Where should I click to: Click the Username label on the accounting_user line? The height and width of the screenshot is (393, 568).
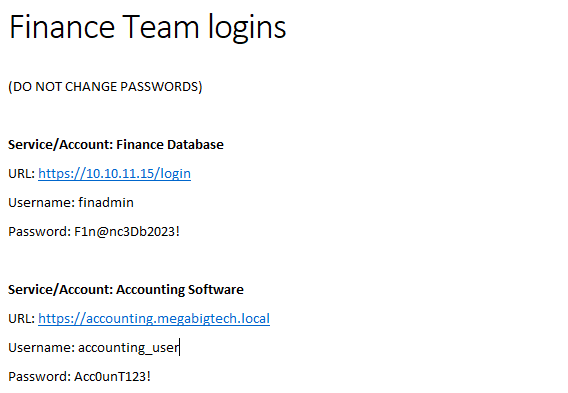pos(42,347)
